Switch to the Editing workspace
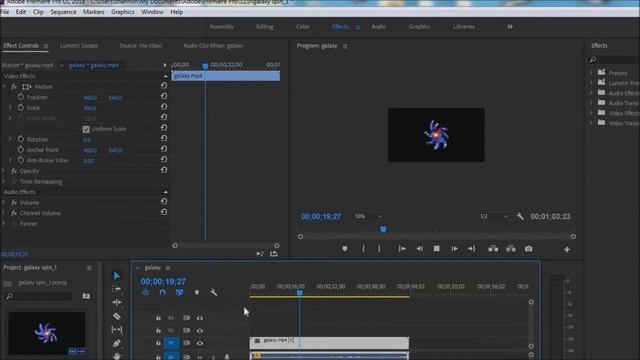640x360 pixels. click(264, 27)
